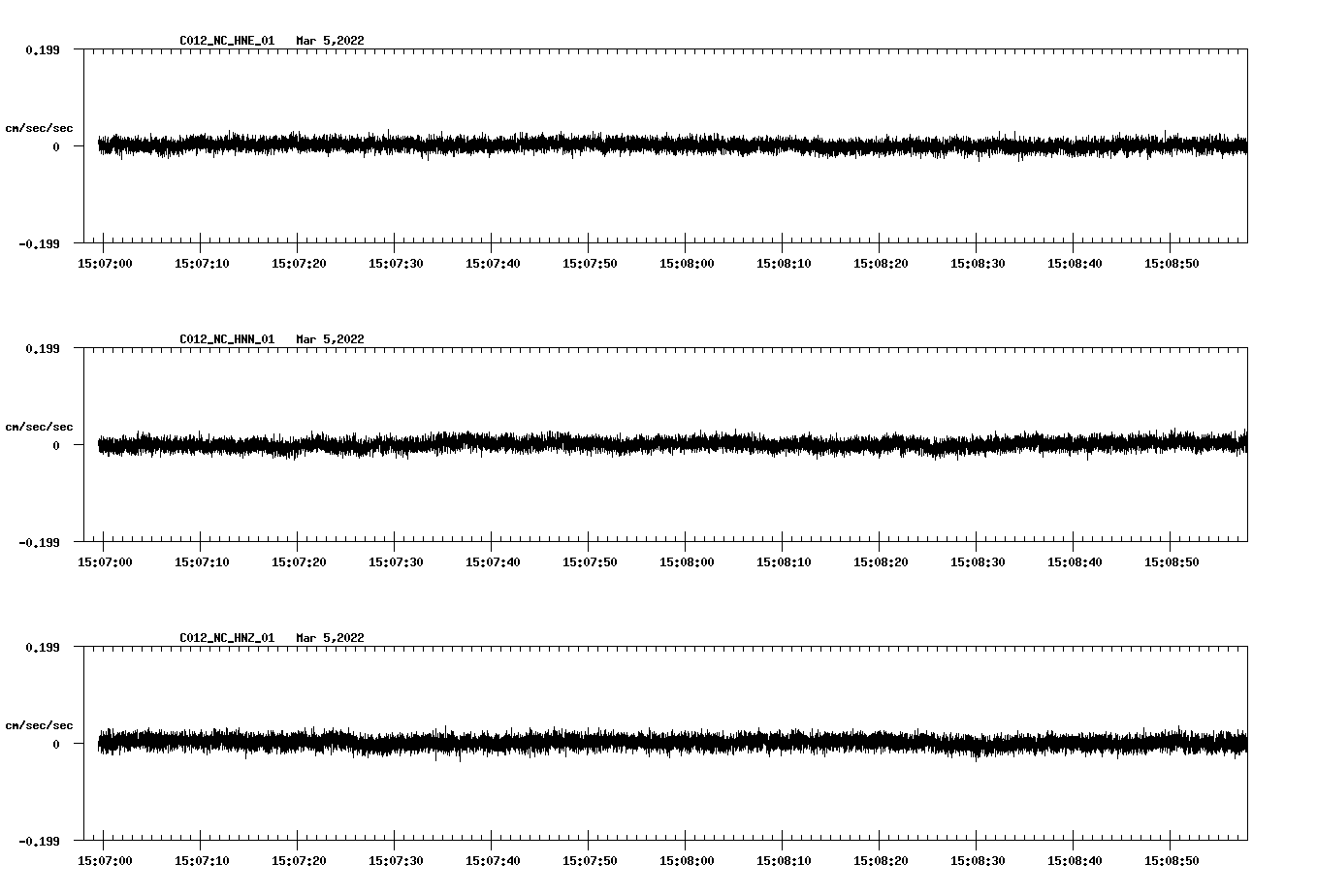The height and width of the screenshot is (896, 1317).
Task: Click the zero axis label on HNZ plot
Action: (56, 744)
